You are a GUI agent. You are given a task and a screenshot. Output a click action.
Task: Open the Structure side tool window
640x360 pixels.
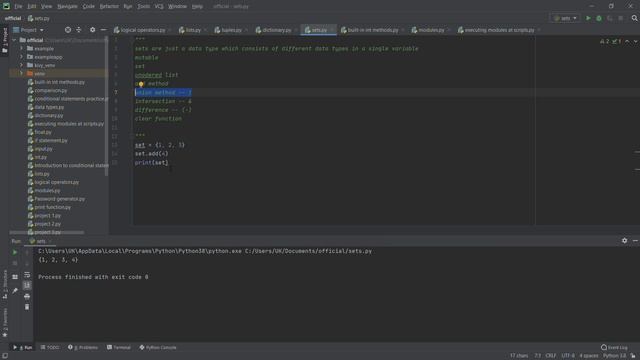pyautogui.click(x=5, y=285)
